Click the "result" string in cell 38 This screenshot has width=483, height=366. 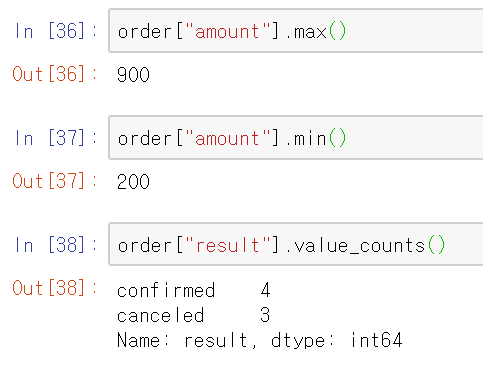(x=228, y=245)
